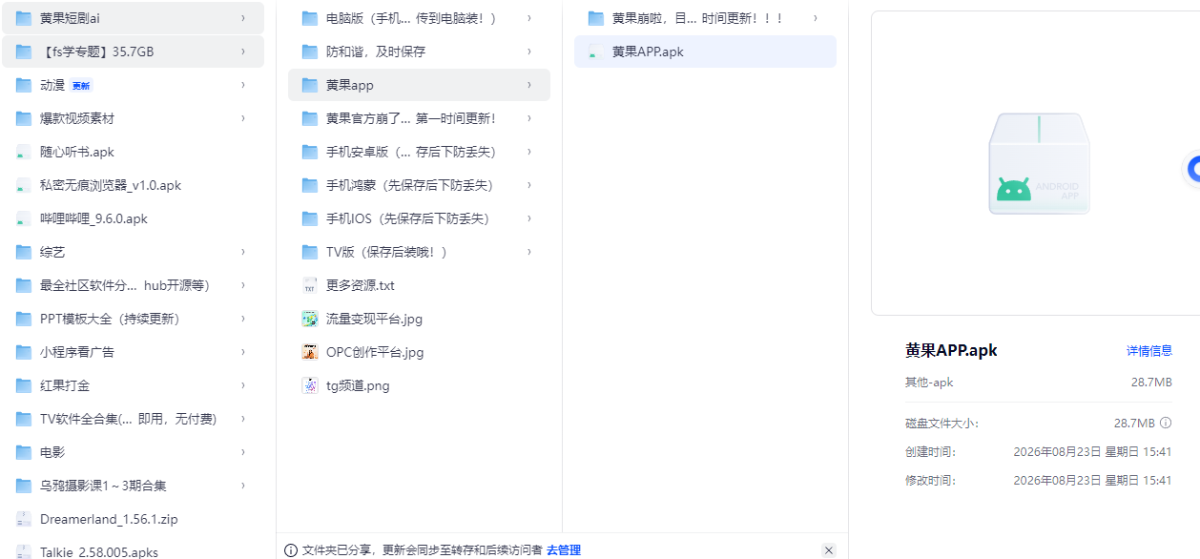Click the 更多资源.txt text file icon
The height and width of the screenshot is (559, 1200).
click(x=309, y=285)
